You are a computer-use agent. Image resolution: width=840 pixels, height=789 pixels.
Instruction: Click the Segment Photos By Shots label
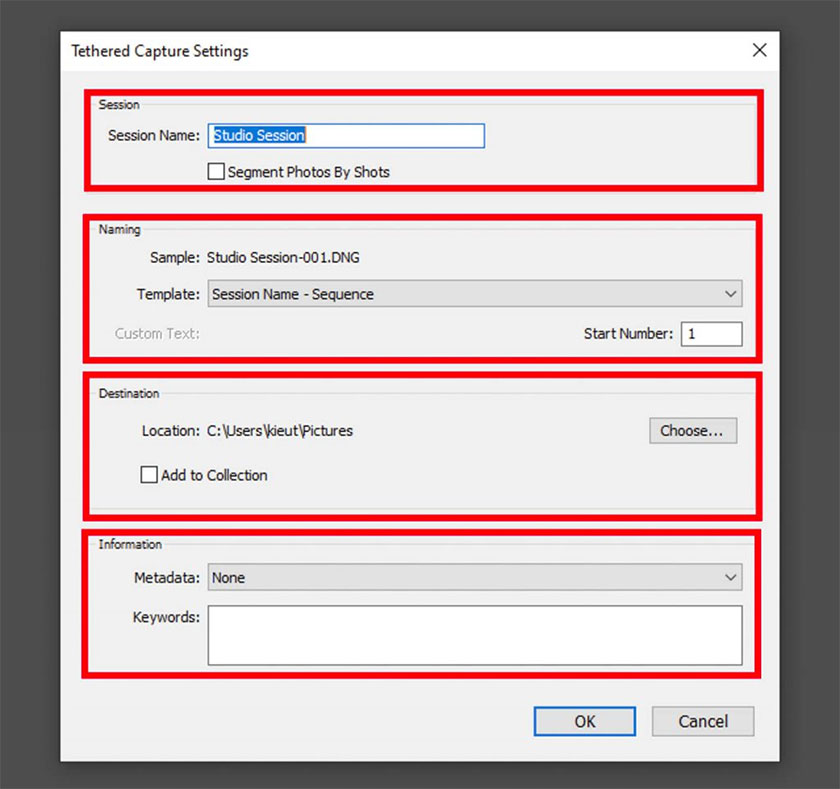(309, 172)
